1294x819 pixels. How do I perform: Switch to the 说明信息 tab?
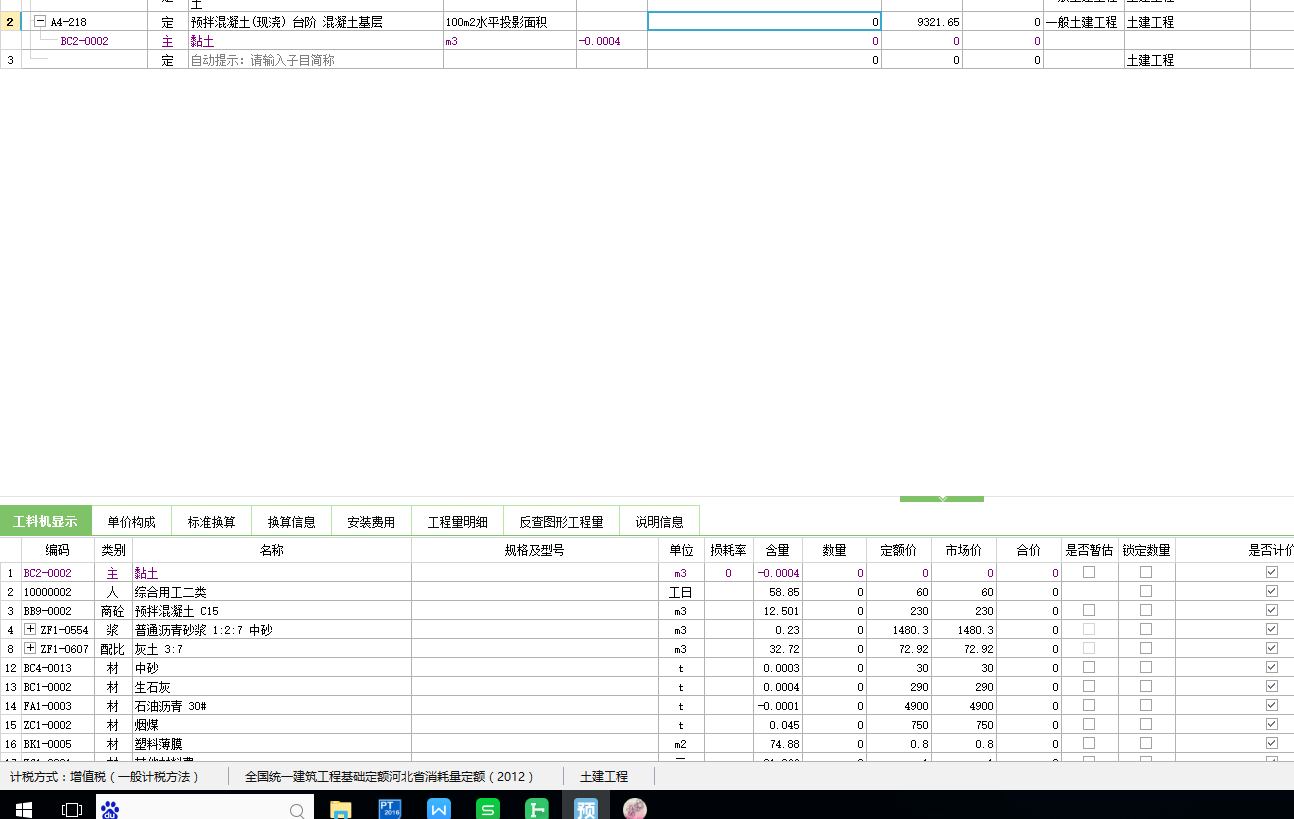tap(660, 521)
